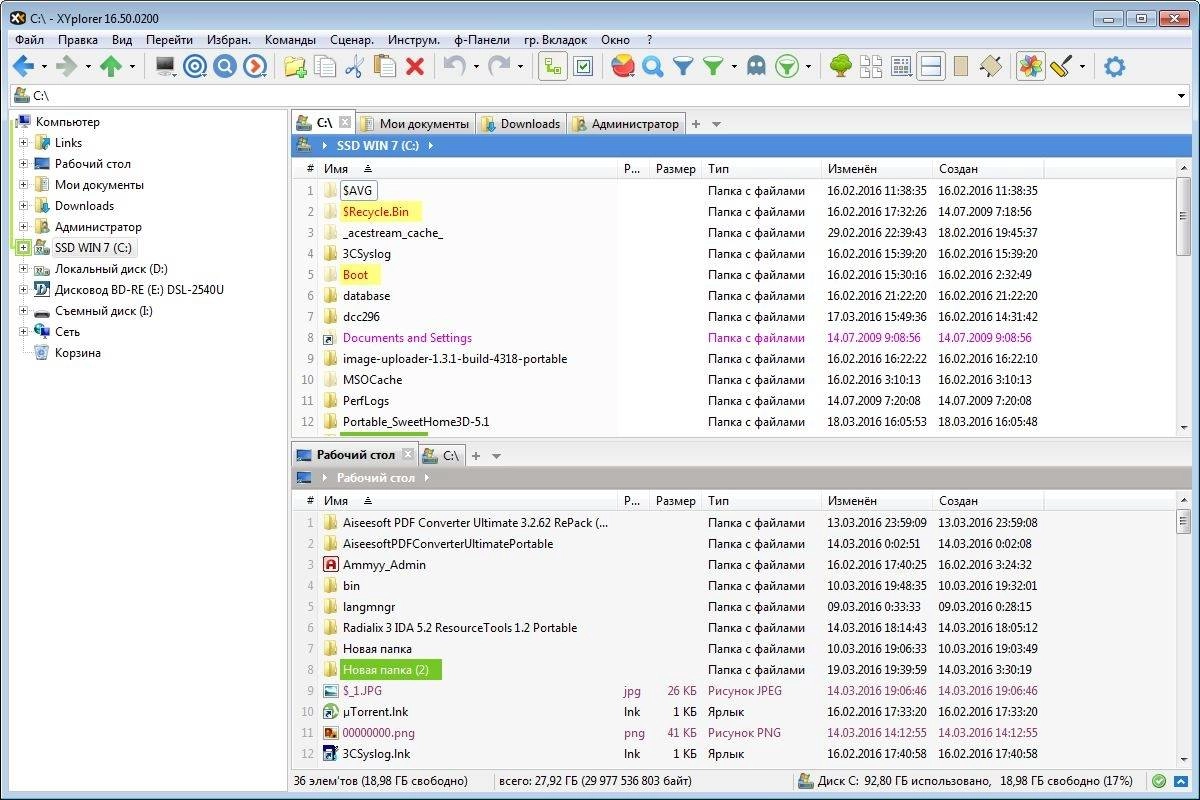The image size is (1200, 800).
Task: Sort by Размер column in the Рабочий стол pane
Action: [x=675, y=501]
